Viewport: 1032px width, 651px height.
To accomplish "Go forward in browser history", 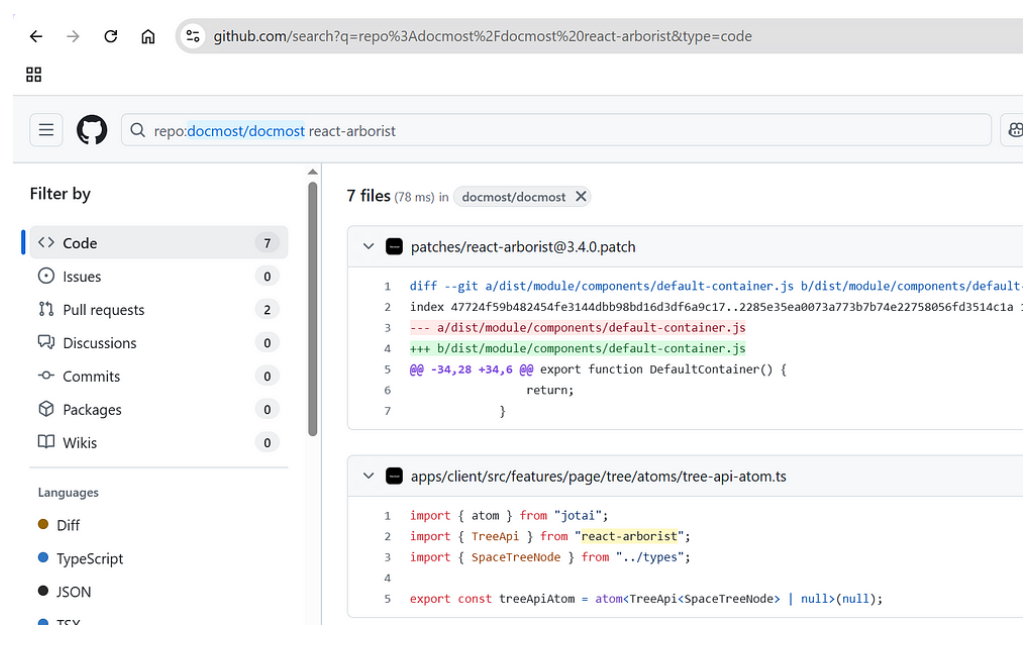I will click(x=73, y=36).
